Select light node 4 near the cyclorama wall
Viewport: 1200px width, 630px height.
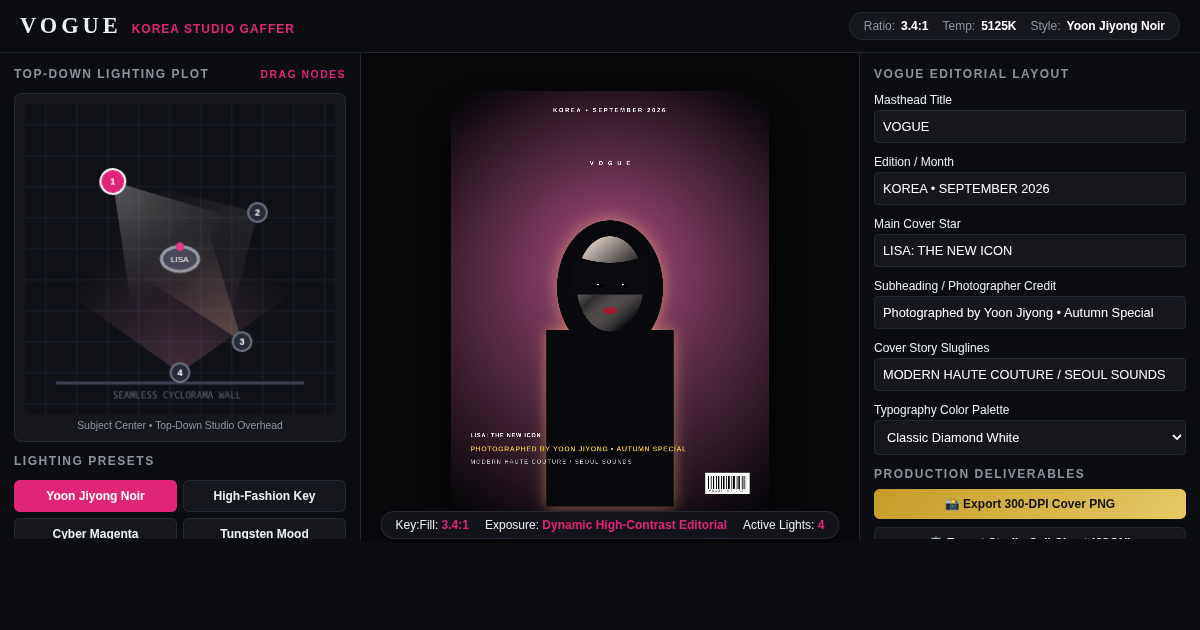coord(180,372)
